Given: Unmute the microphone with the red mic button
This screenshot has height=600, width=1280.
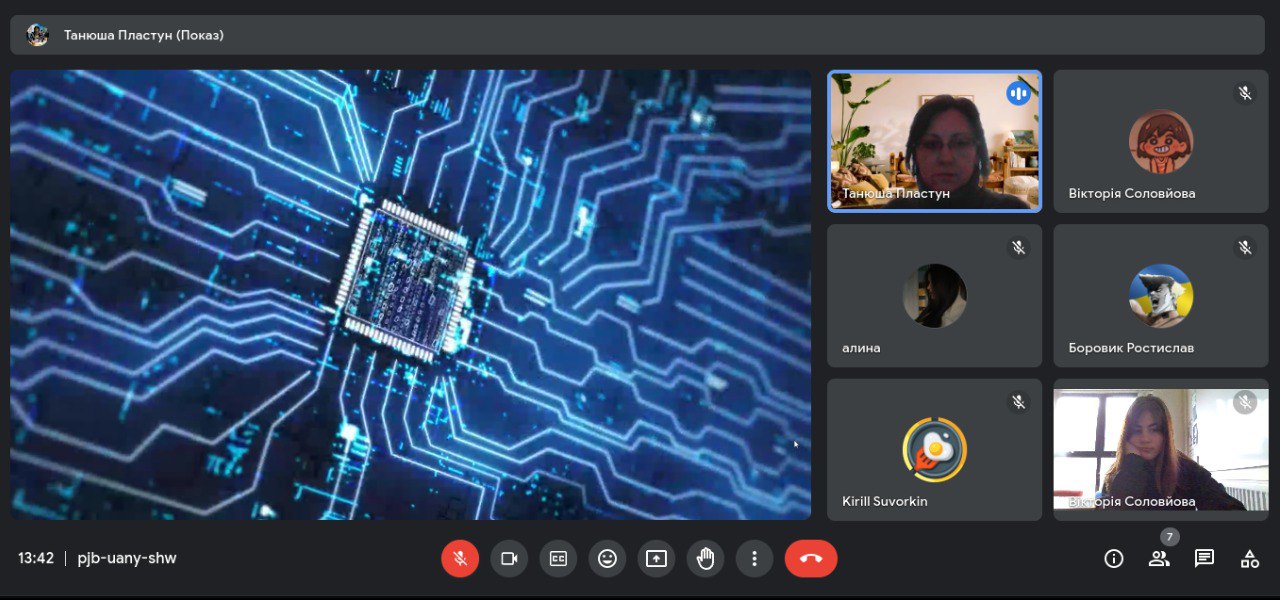Looking at the screenshot, I should [460, 558].
